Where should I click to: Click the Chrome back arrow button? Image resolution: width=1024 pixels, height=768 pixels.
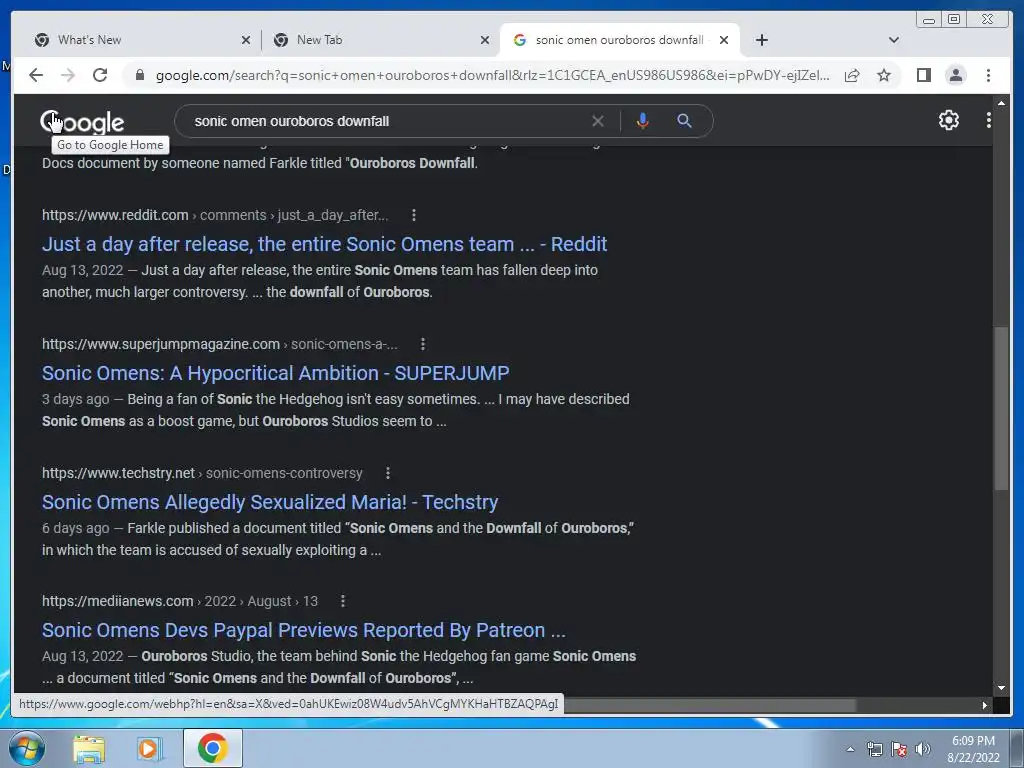[x=36, y=75]
